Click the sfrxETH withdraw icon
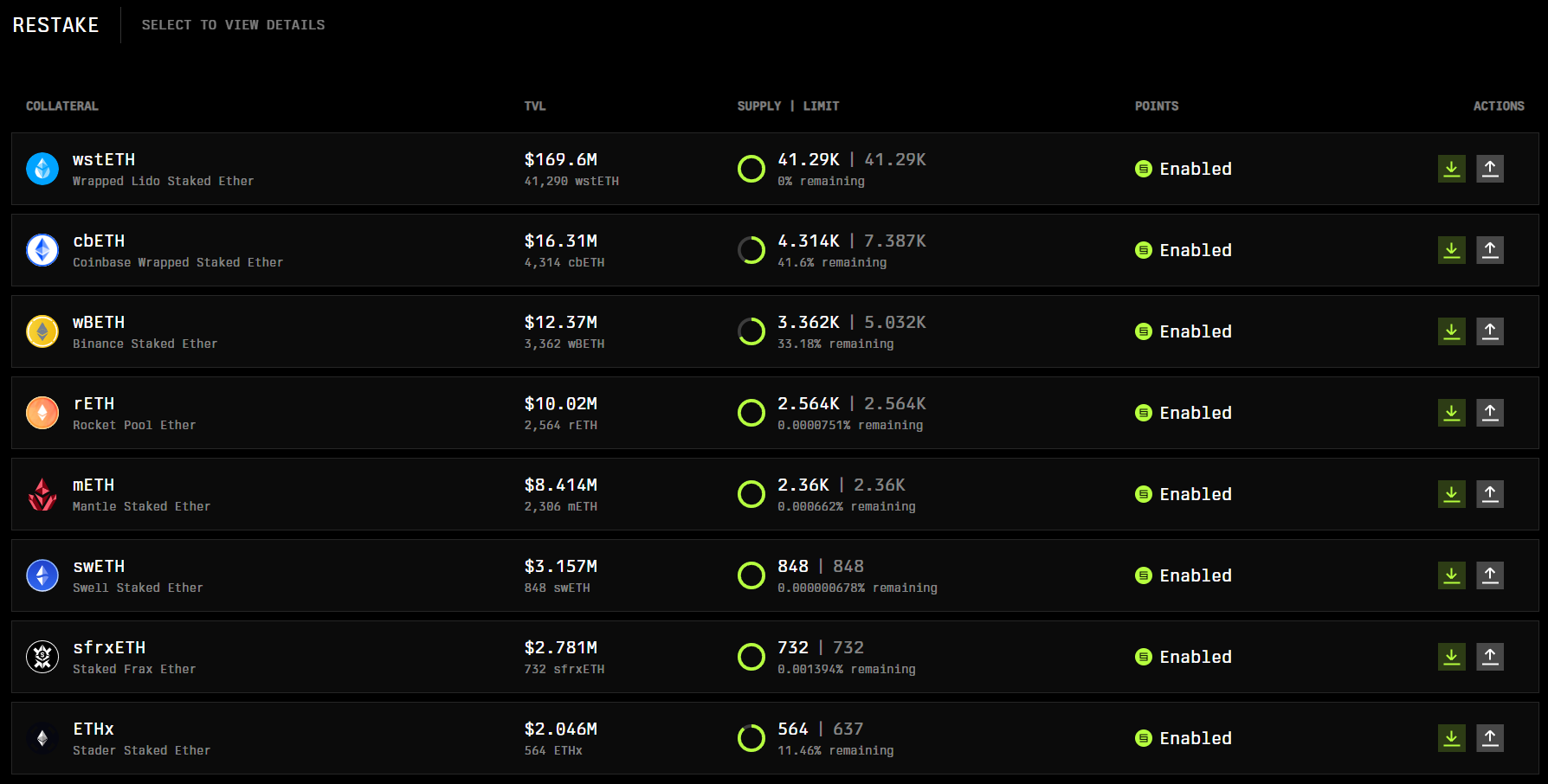Viewport: 1548px width, 784px height. (1489, 657)
